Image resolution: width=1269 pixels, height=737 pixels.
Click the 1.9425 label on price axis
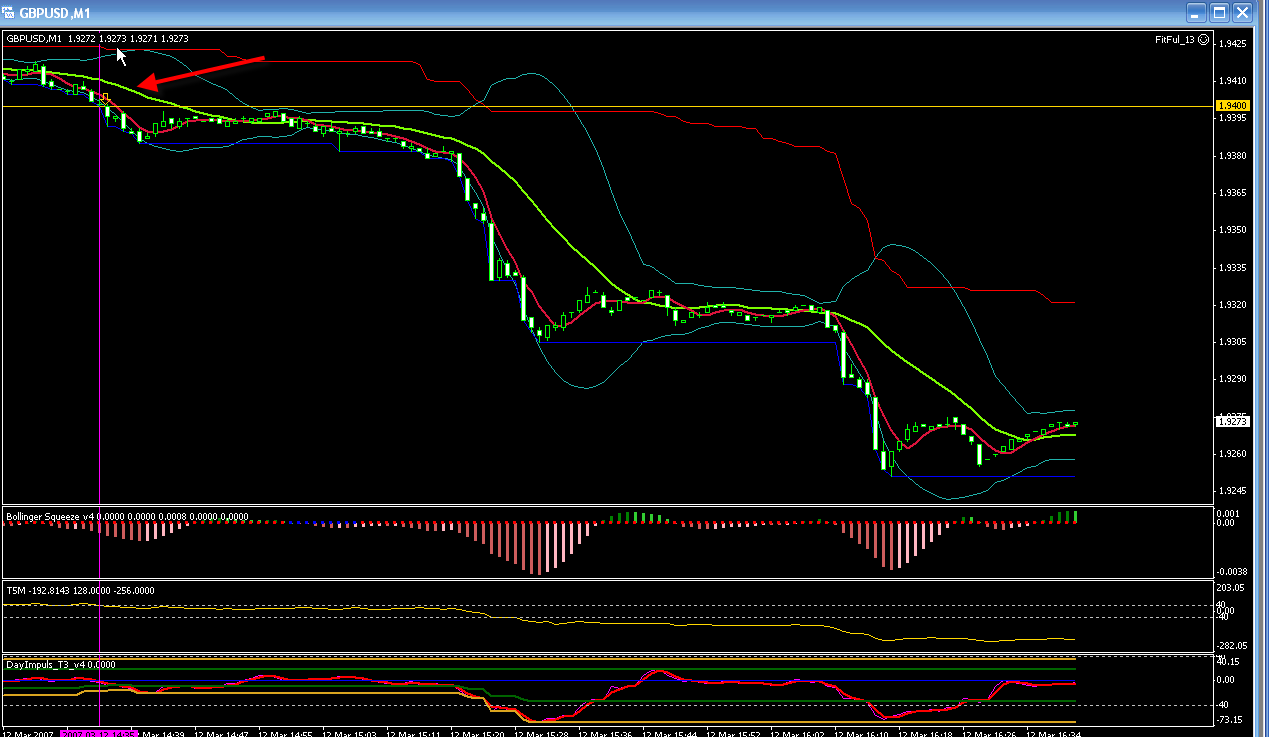1231,44
